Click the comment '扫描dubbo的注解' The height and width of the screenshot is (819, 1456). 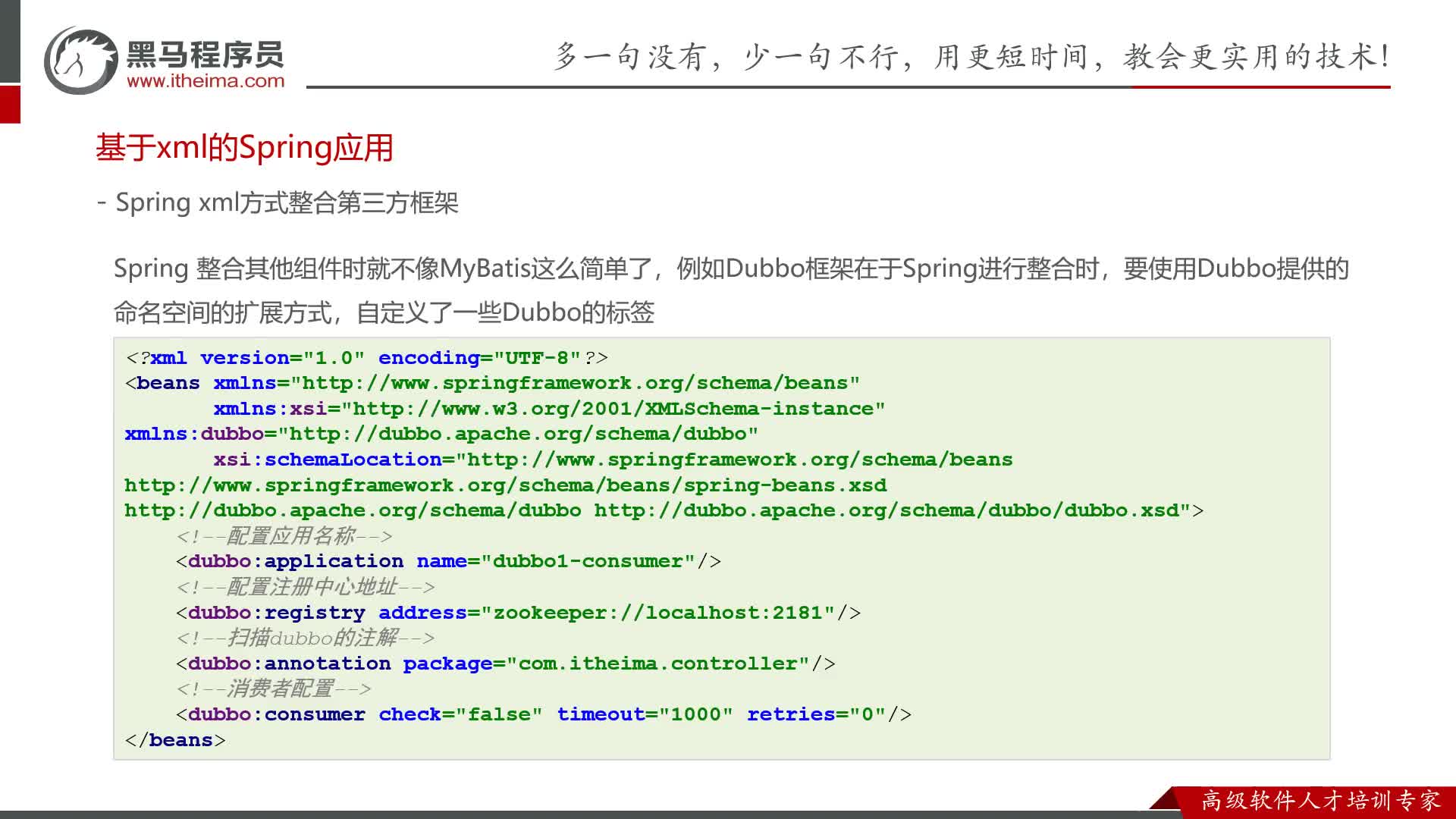point(305,638)
